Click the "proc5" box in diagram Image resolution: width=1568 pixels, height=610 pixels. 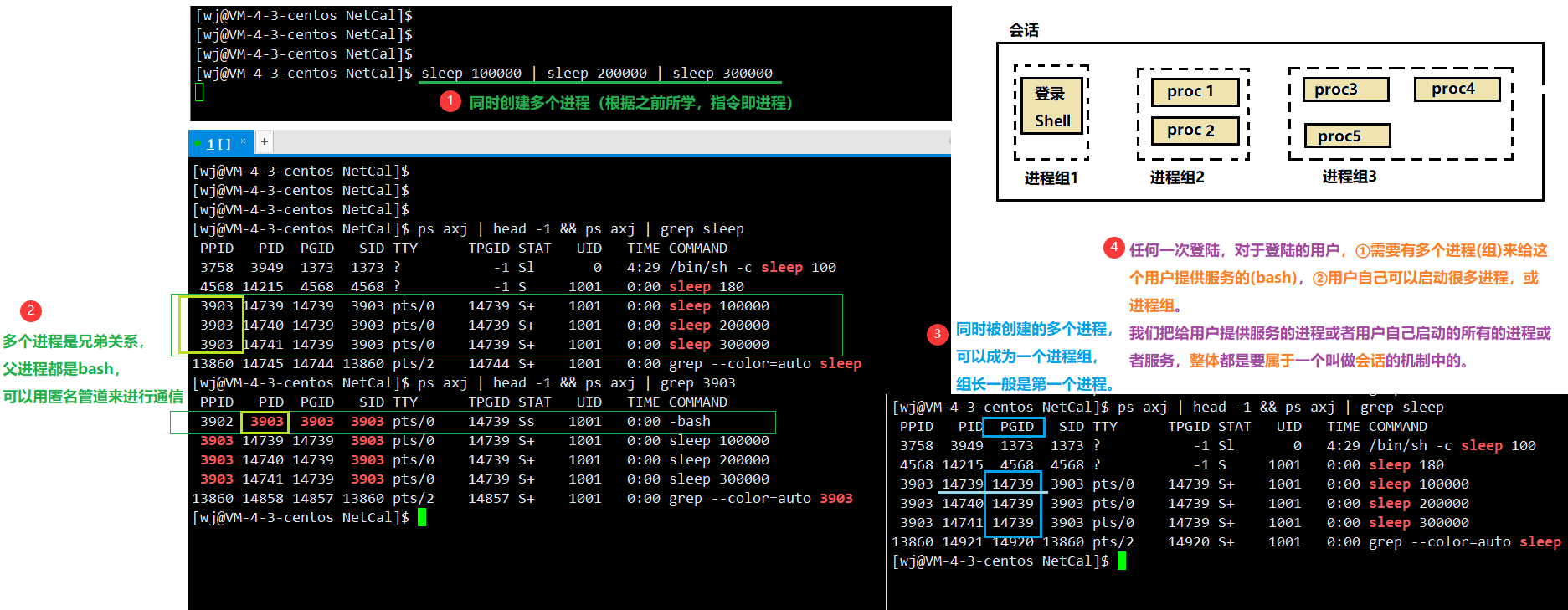1347,136
